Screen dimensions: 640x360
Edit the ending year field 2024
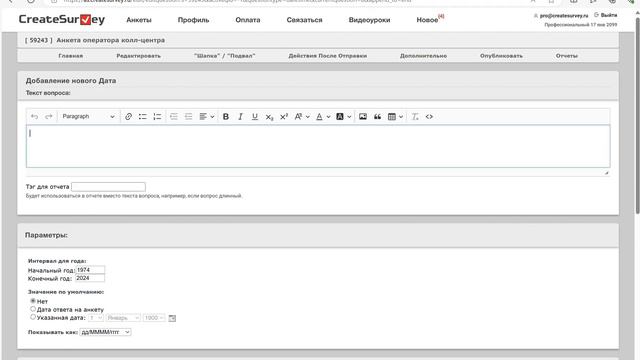(x=90, y=278)
